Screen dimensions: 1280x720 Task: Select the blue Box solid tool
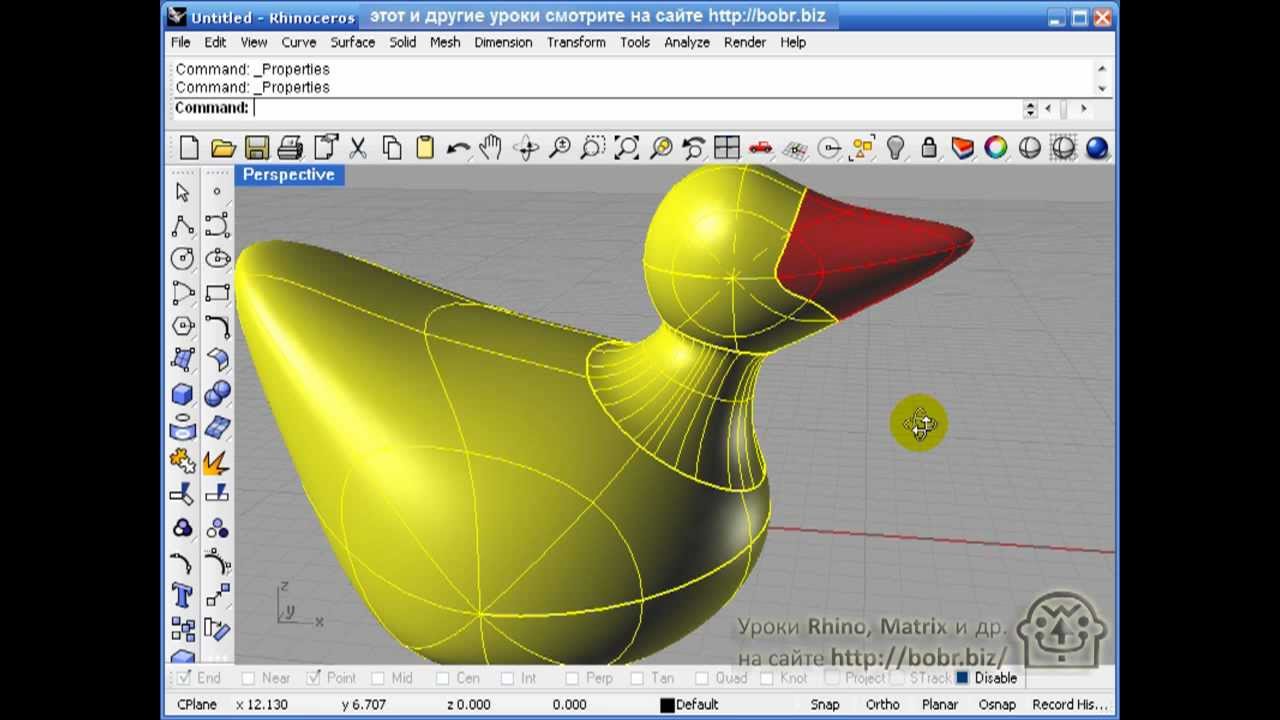pos(182,394)
